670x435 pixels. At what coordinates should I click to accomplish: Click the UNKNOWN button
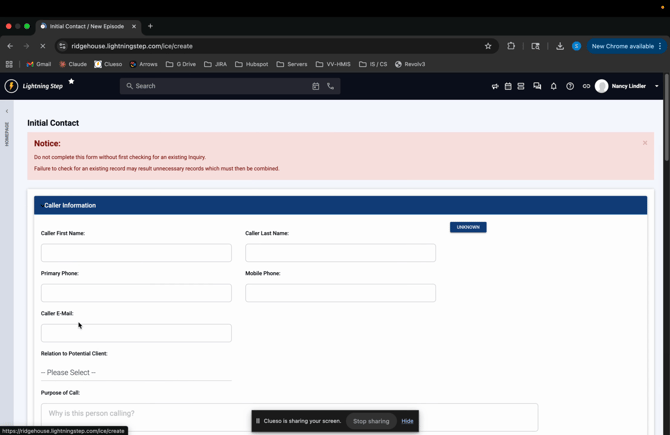tap(468, 227)
